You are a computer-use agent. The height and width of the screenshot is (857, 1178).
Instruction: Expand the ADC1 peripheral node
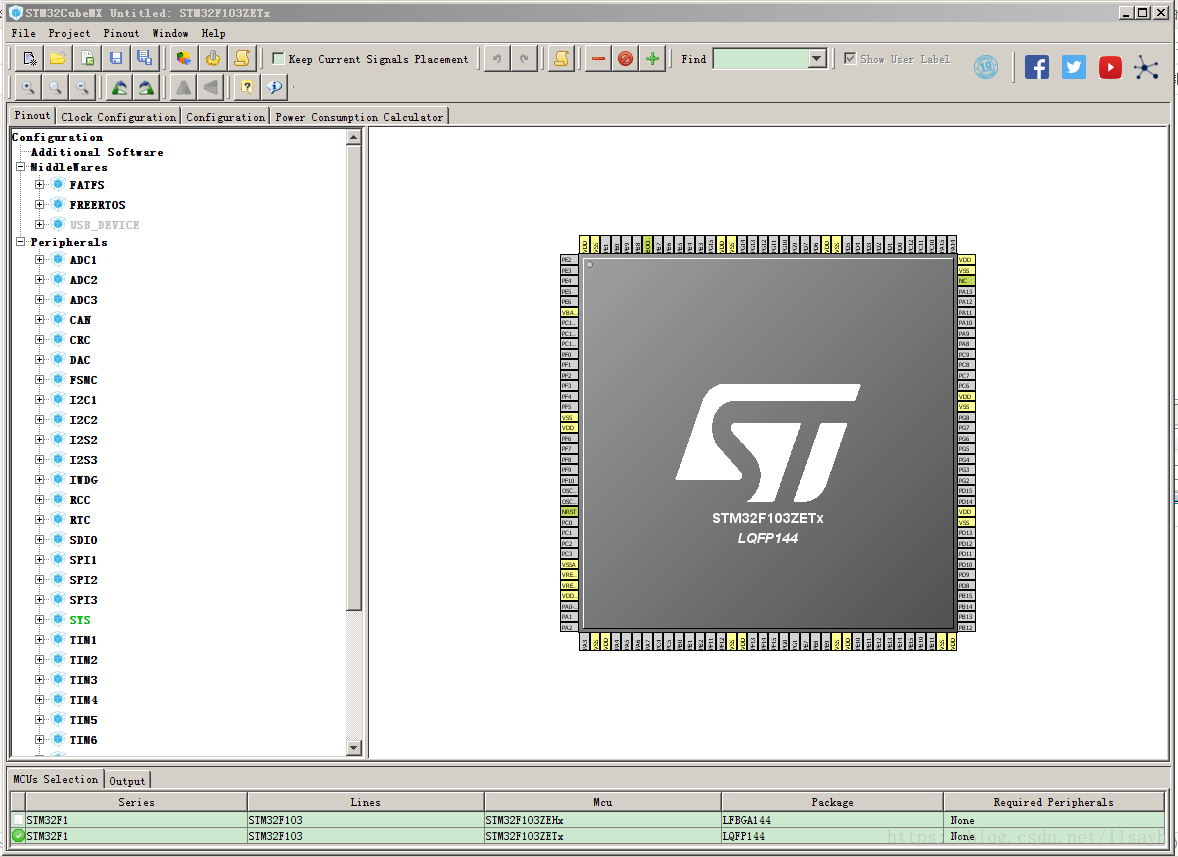pos(39,259)
